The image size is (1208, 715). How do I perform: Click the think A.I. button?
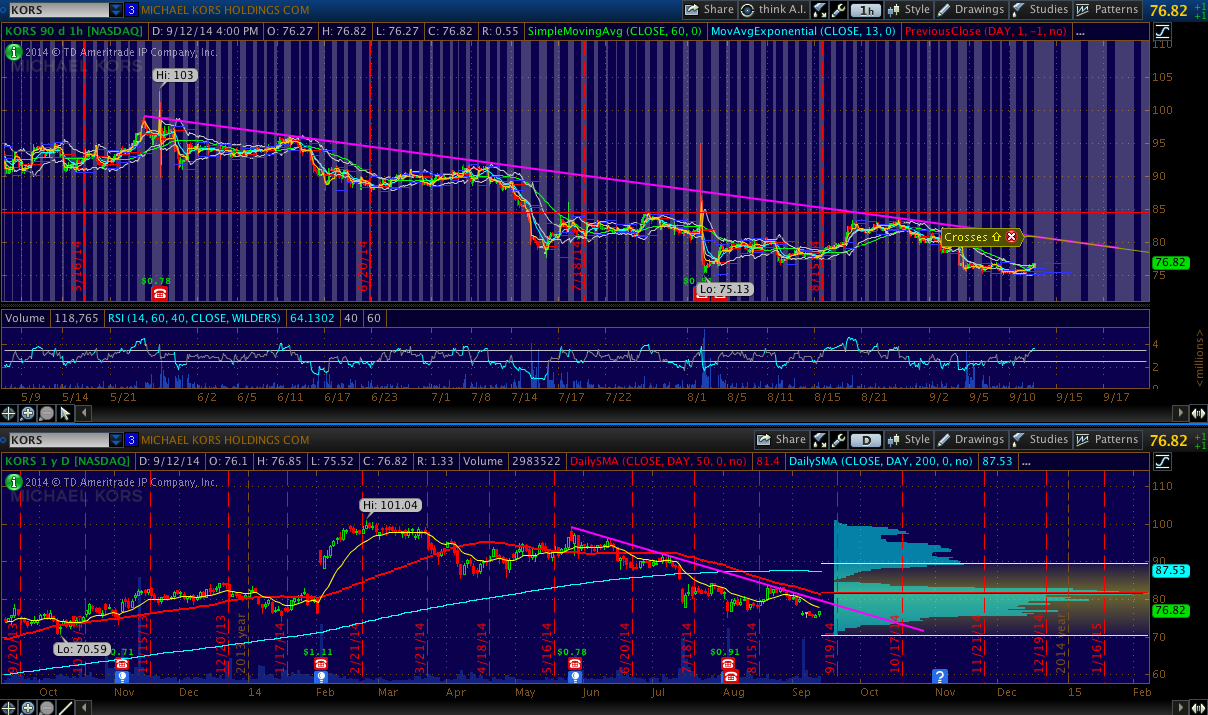click(x=773, y=10)
